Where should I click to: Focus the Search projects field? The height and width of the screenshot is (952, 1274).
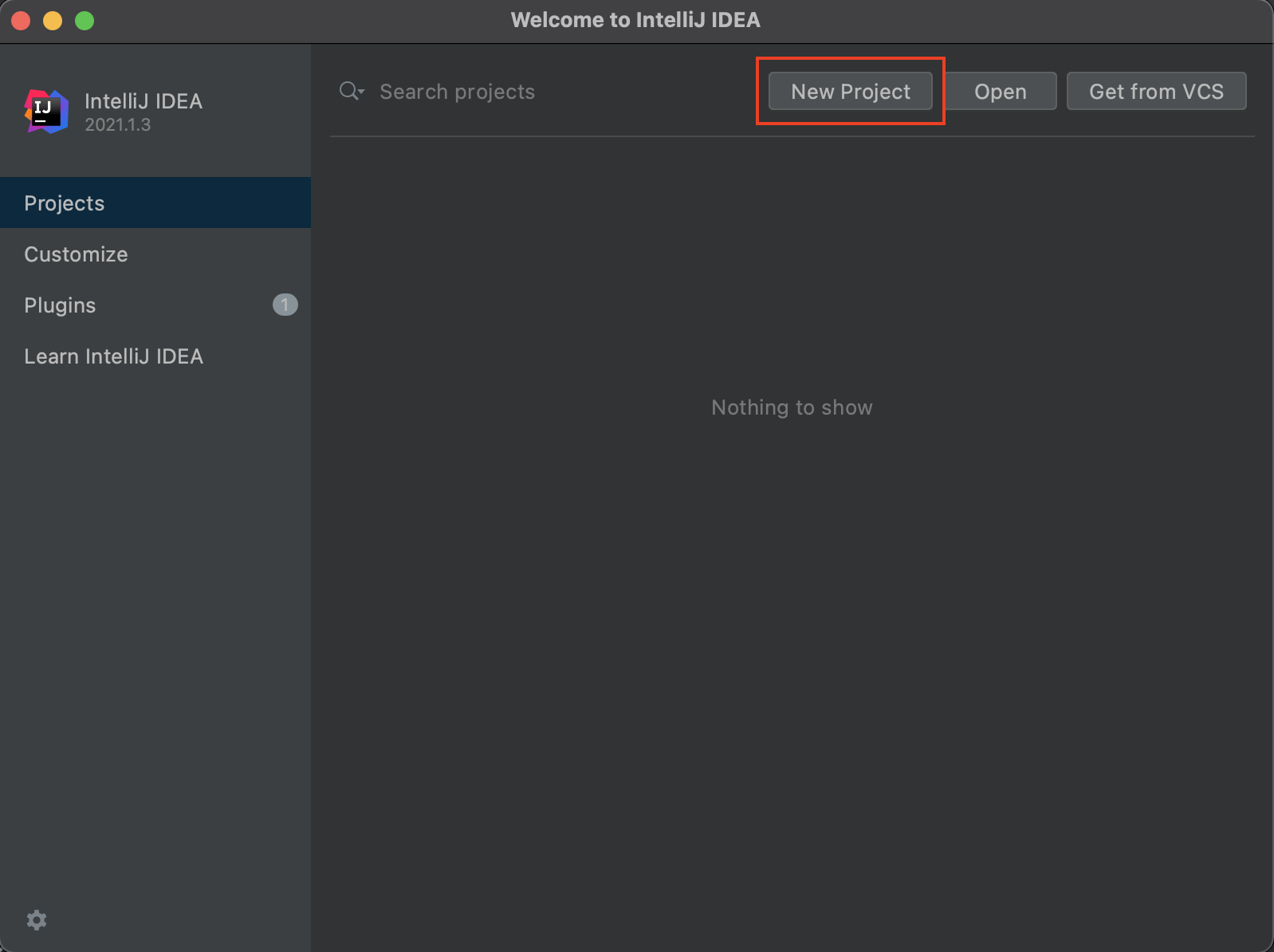[x=457, y=92]
